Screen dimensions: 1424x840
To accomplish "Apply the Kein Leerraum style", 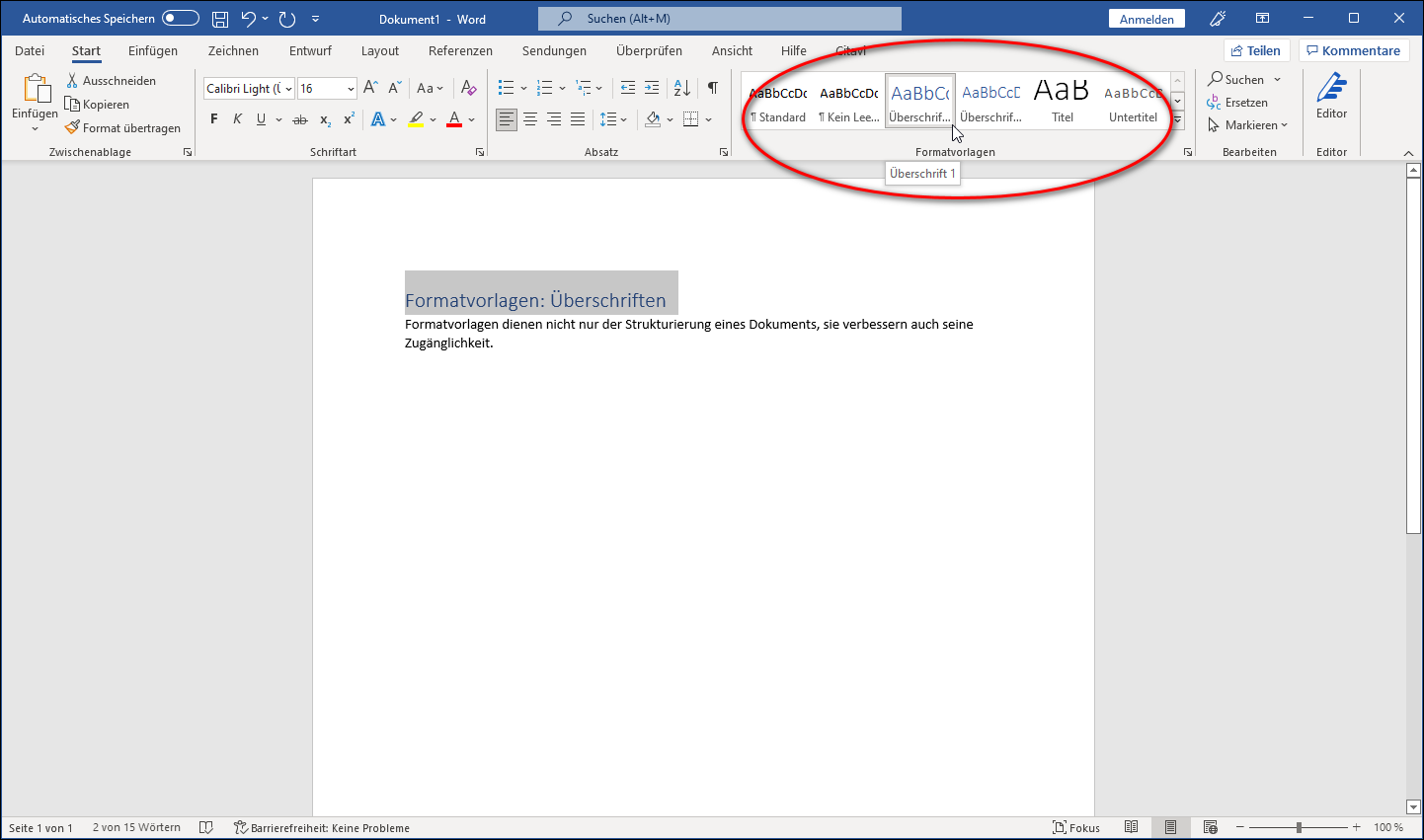I will point(849,101).
